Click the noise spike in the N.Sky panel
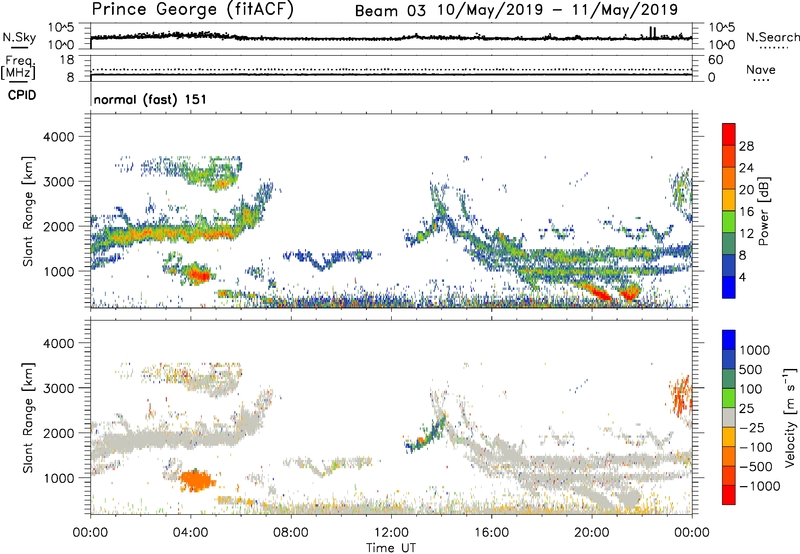The image size is (800, 554). coord(653,32)
